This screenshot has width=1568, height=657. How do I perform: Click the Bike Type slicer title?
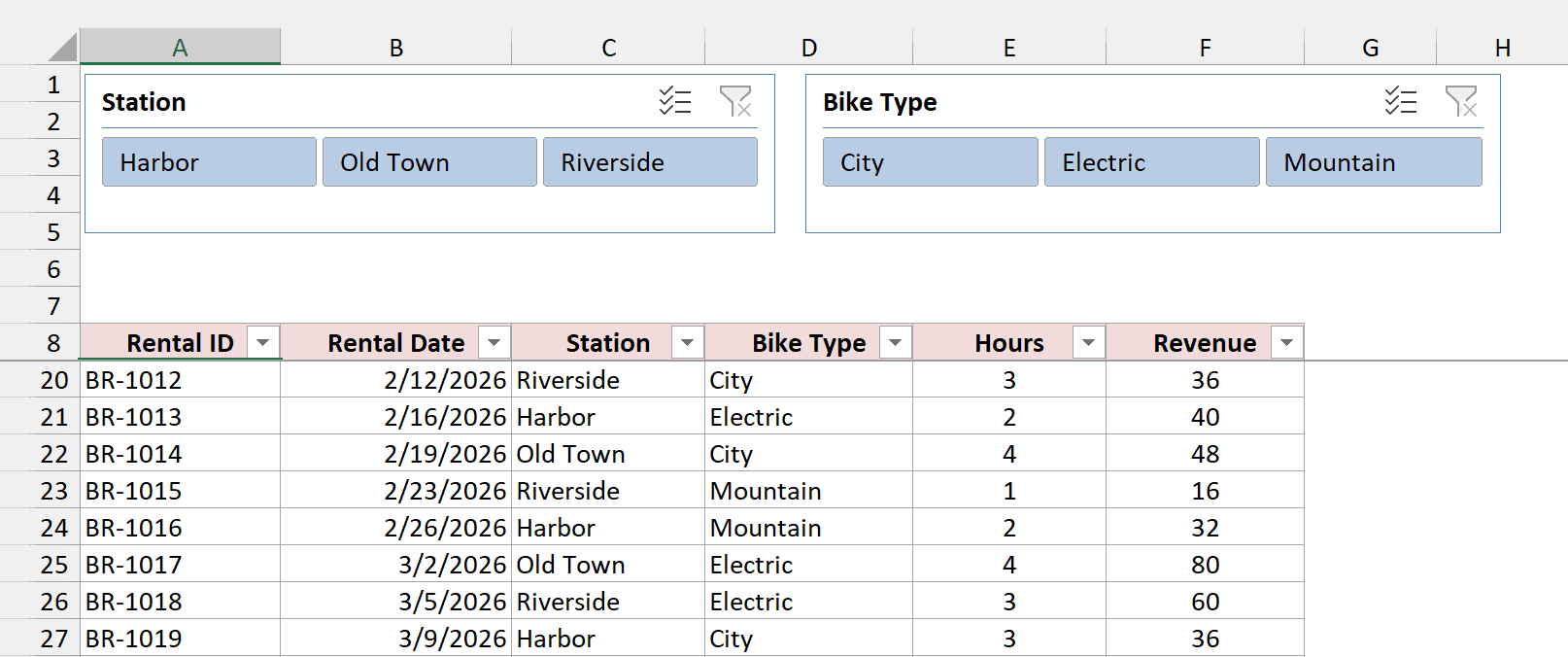coord(880,102)
